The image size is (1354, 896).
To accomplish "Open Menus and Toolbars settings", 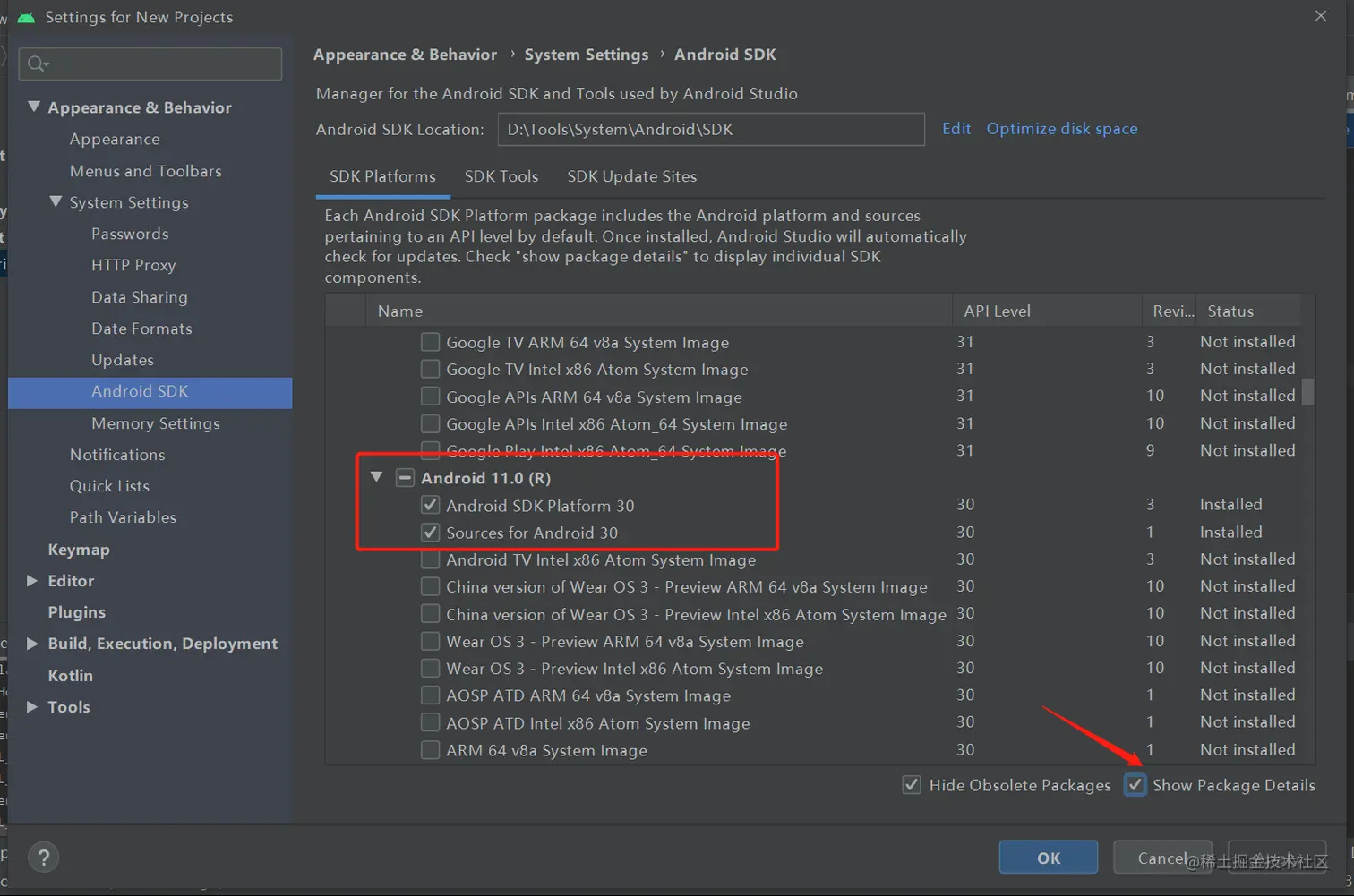I will pyautogui.click(x=146, y=171).
